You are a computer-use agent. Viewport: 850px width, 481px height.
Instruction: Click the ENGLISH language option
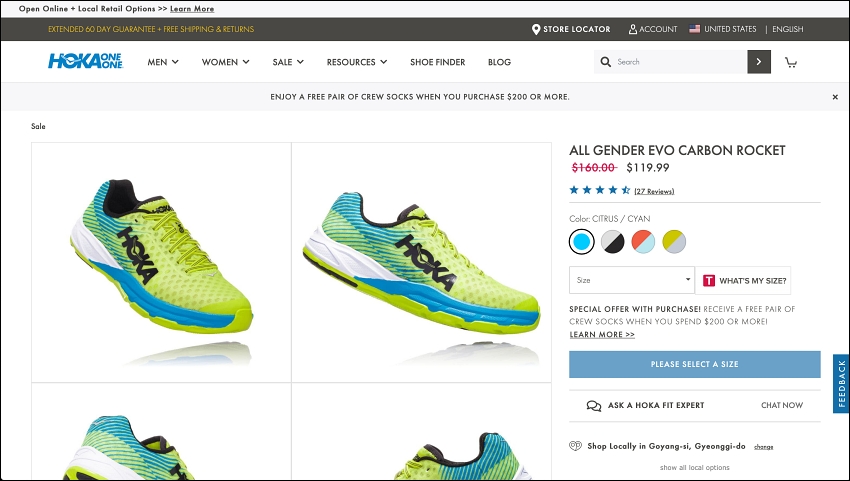pos(788,29)
